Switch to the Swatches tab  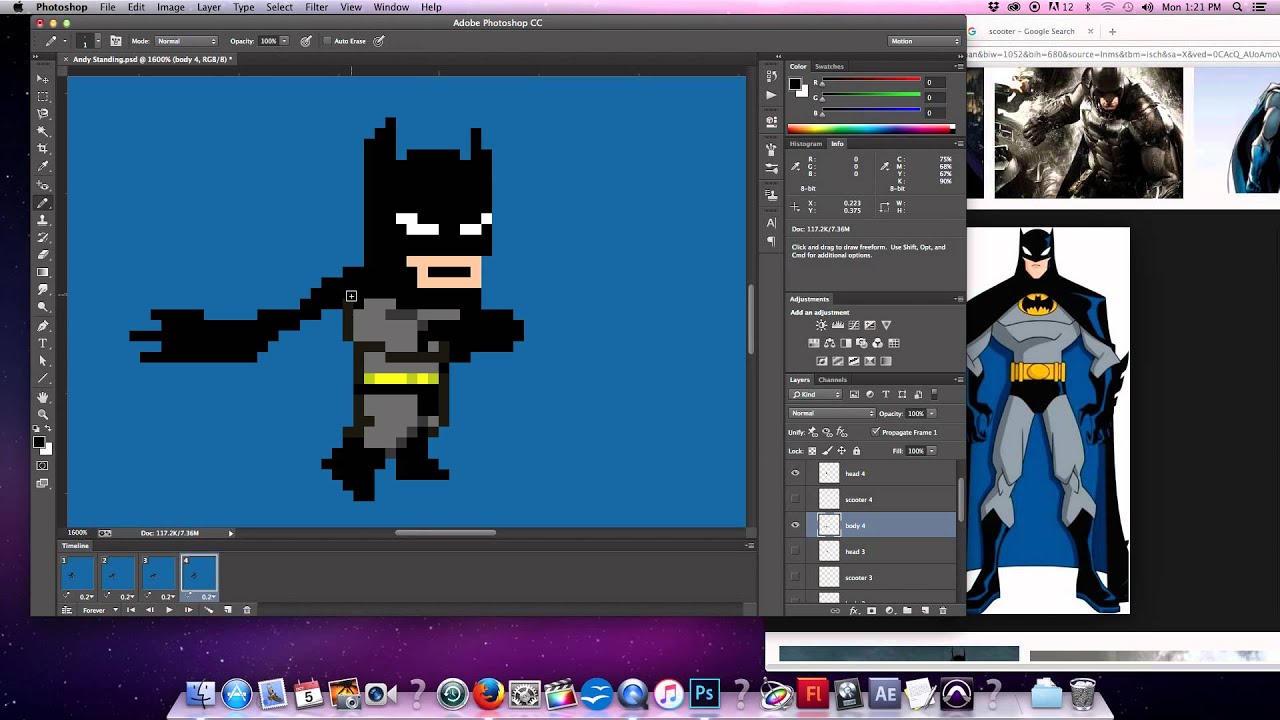(x=829, y=67)
